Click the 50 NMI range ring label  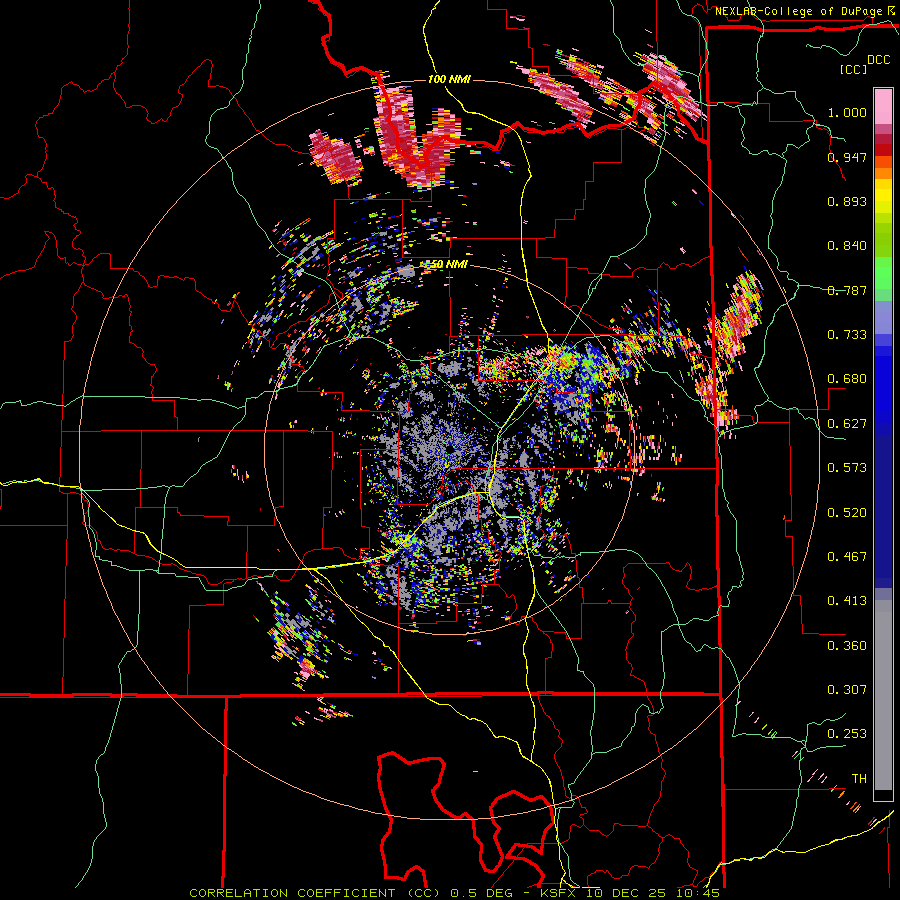click(449, 265)
